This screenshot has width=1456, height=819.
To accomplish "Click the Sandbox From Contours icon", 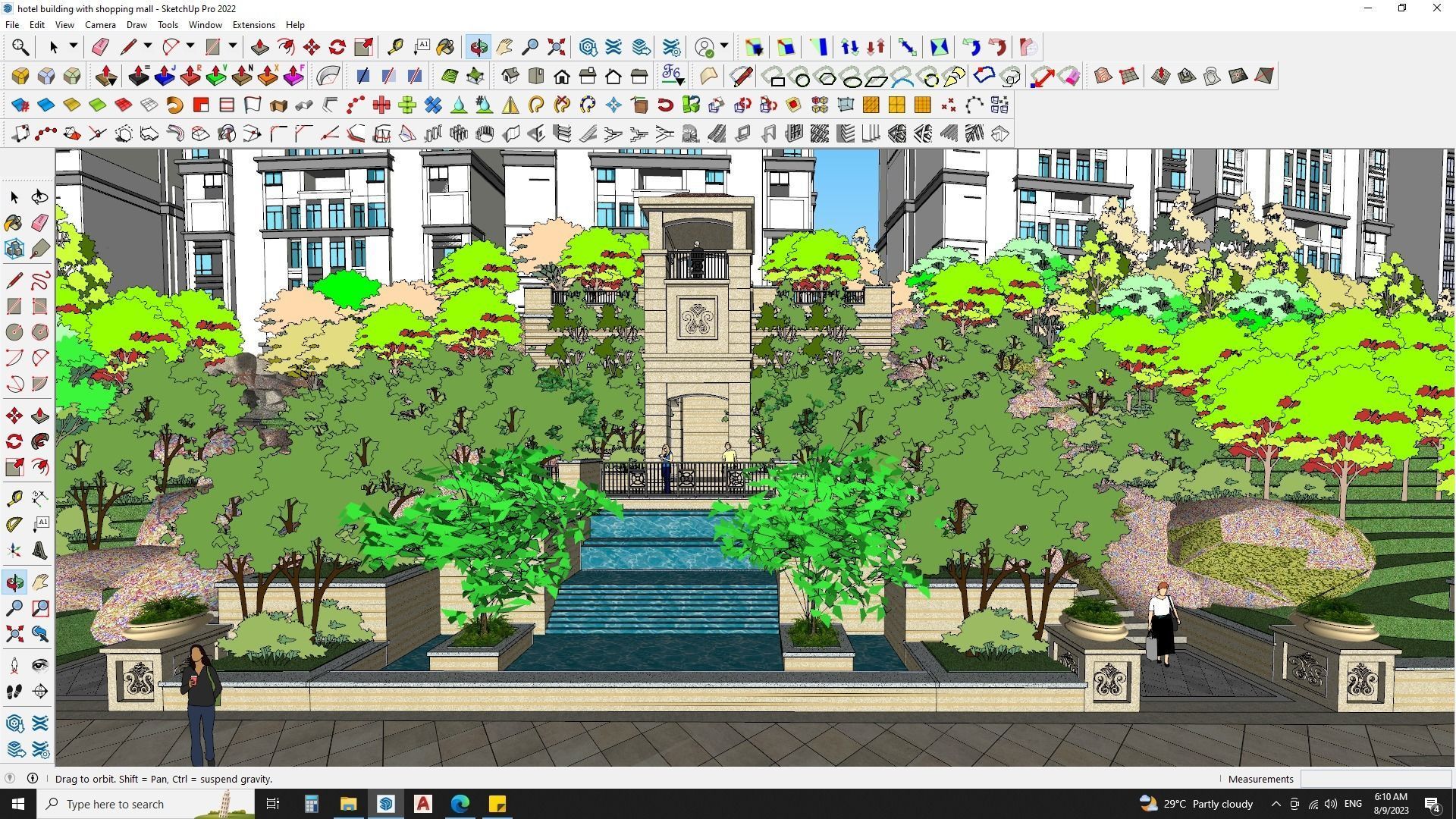I will (x=1103, y=76).
